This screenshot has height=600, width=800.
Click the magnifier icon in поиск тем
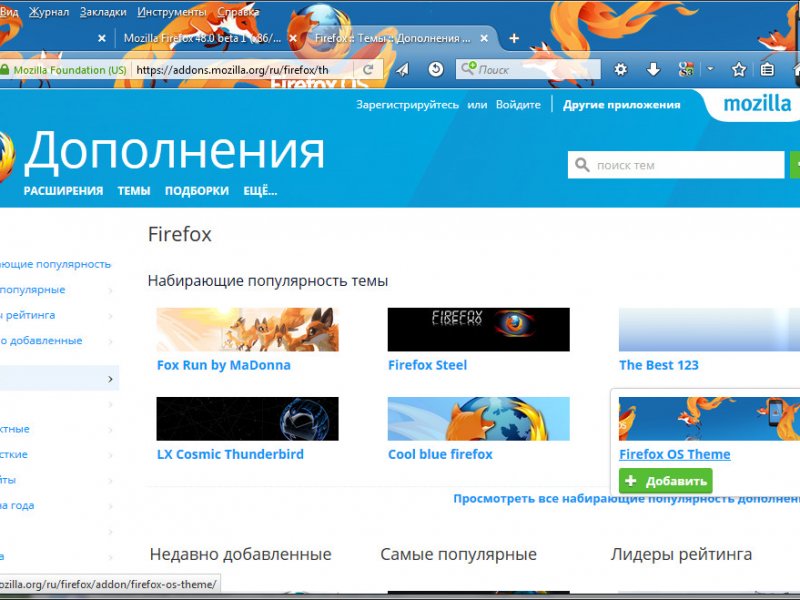click(582, 165)
